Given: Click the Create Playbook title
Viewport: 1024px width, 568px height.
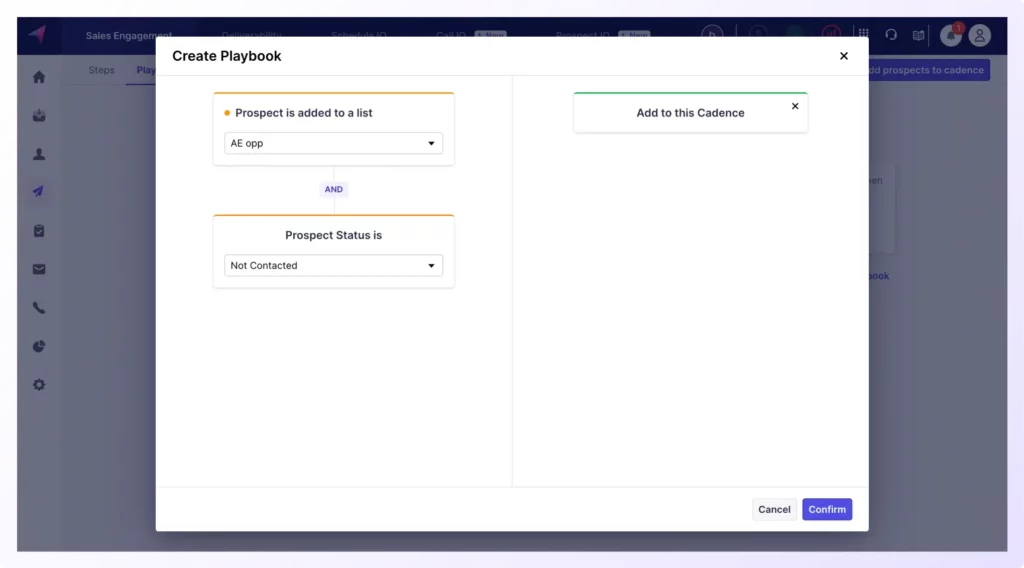Looking at the screenshot, I should (x=227, y=56).
